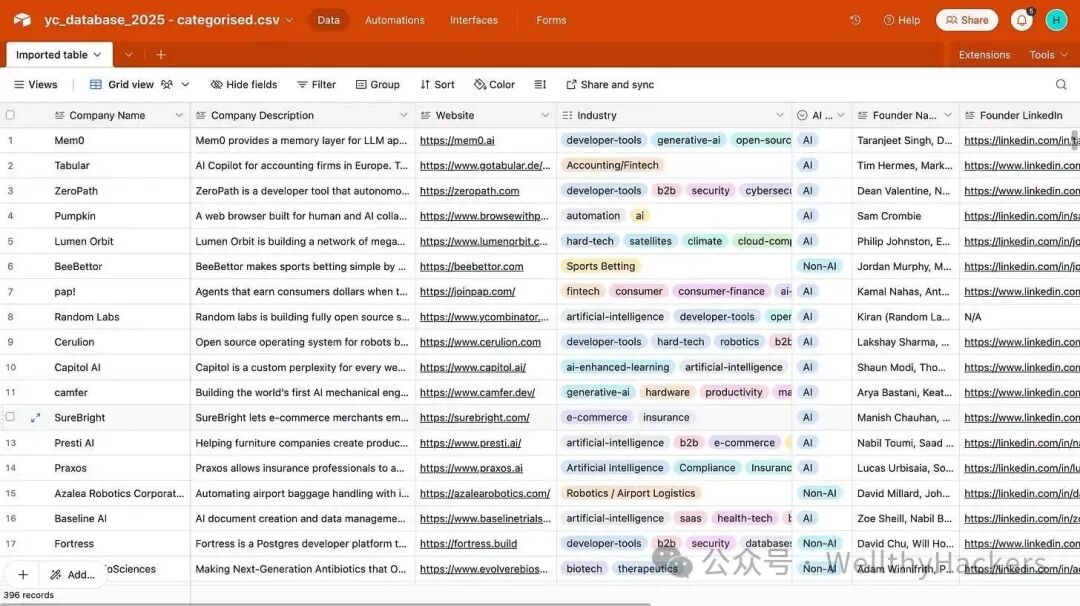Add a new table with plus icon
The height and width of the screenshot is (606, 1080).
click(160, 54)
